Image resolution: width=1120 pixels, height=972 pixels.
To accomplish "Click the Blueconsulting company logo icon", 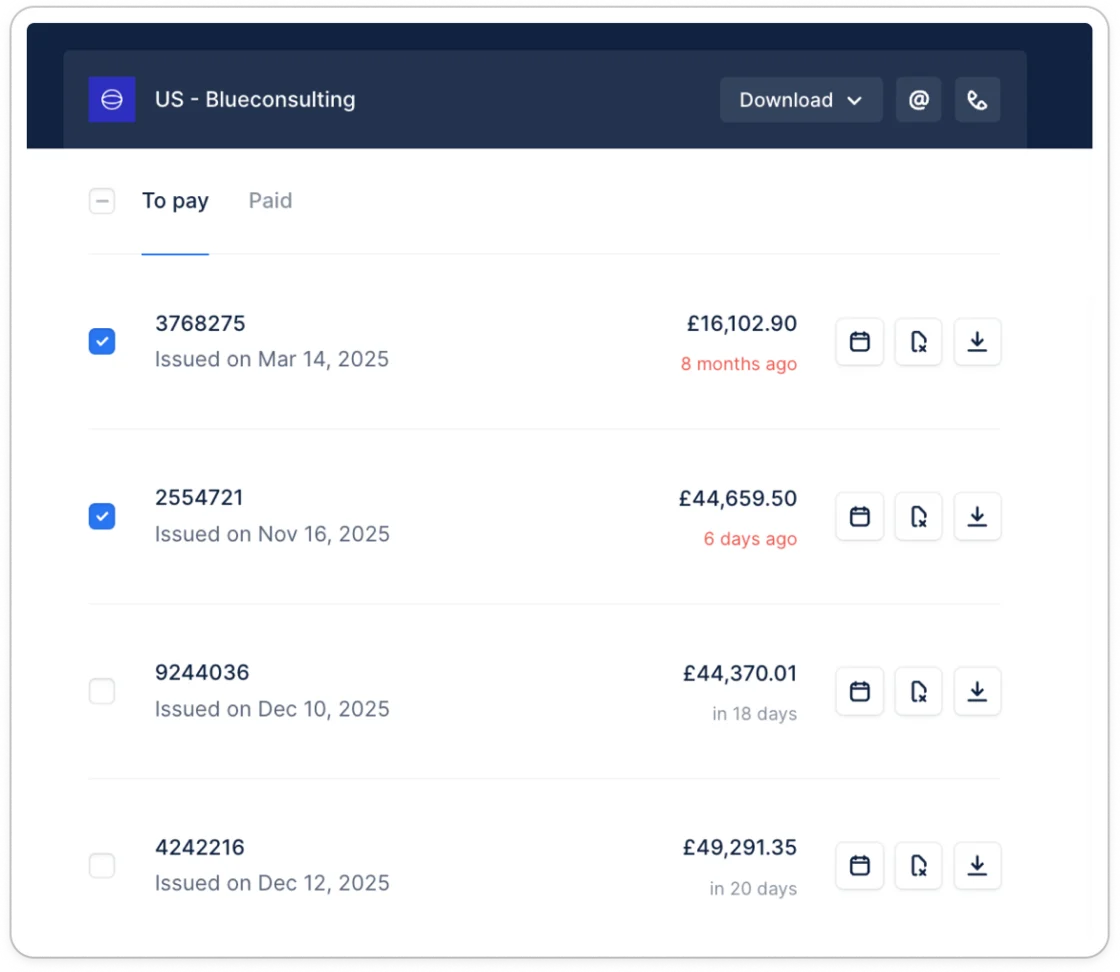I will 111,99.
